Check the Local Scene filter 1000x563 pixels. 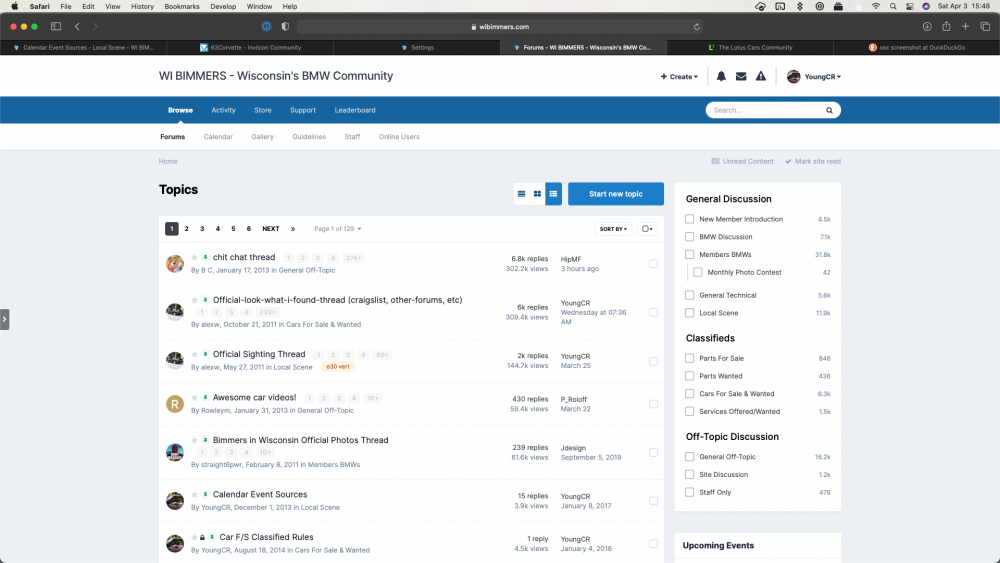click(x=689, y=313)
